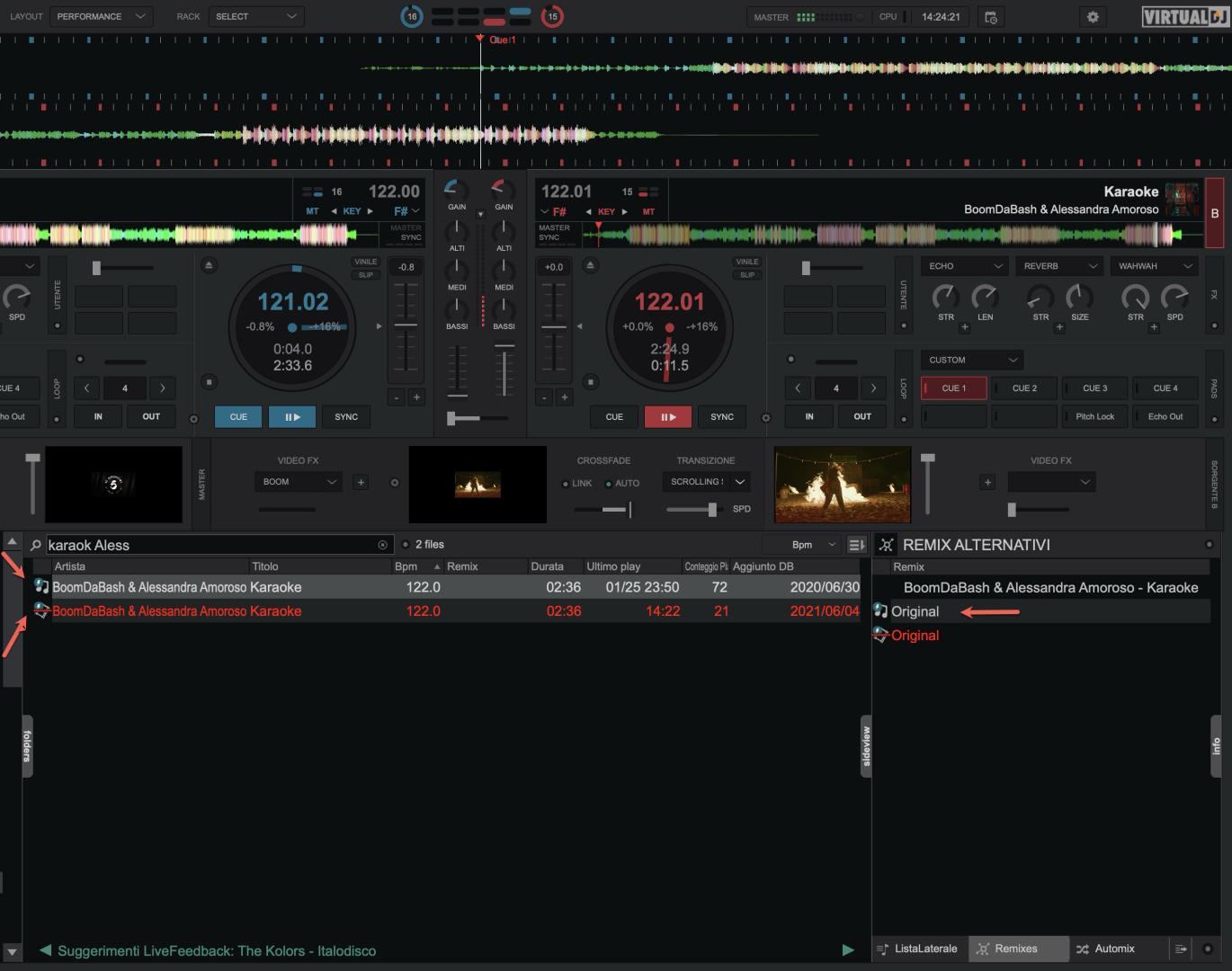Open the info side tab
1232x971 pixels.
pos(1216,746)
